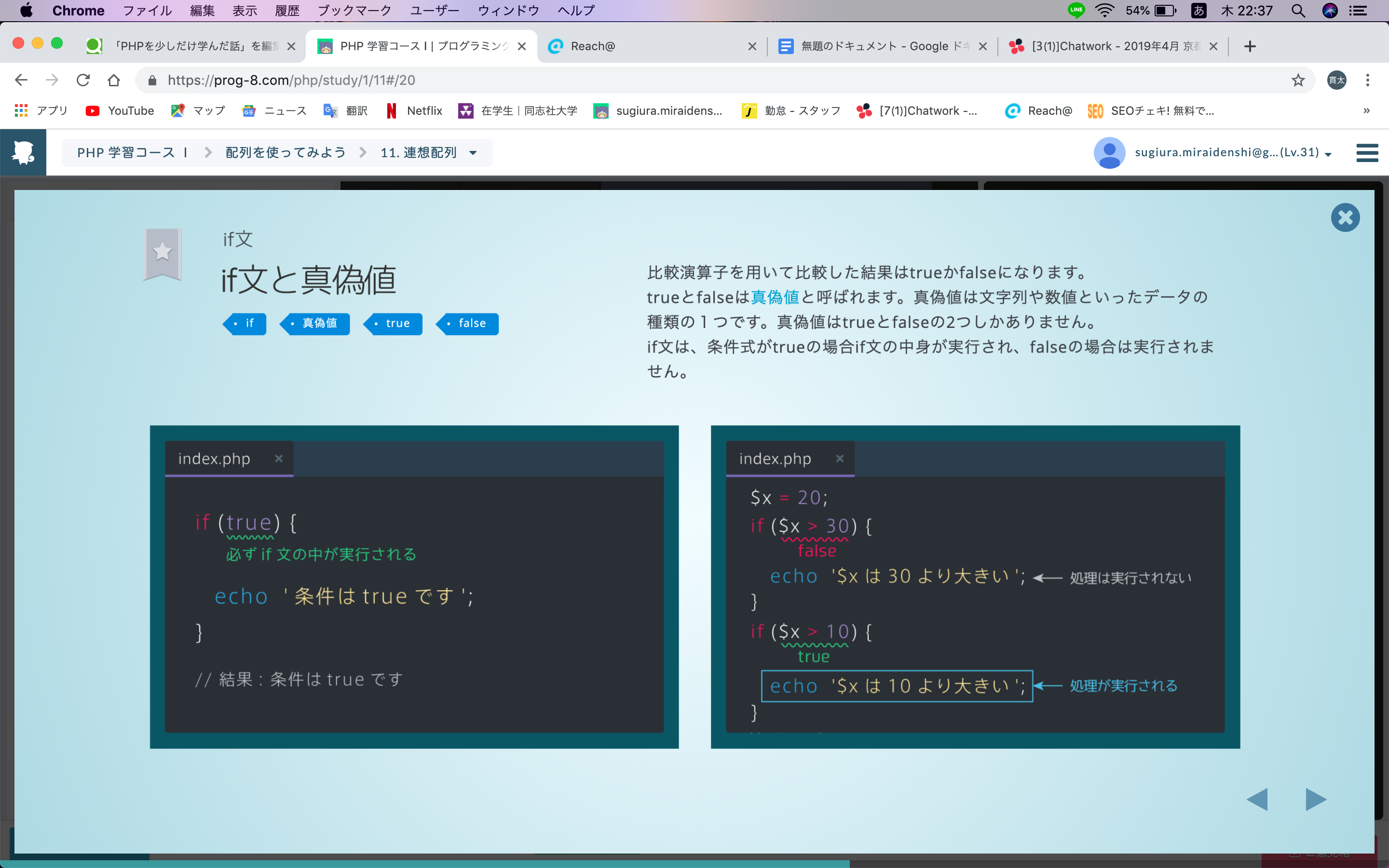Close right index.php editor tab
The width and height of the screenshot is (1389, 868).
pos(840,458)
